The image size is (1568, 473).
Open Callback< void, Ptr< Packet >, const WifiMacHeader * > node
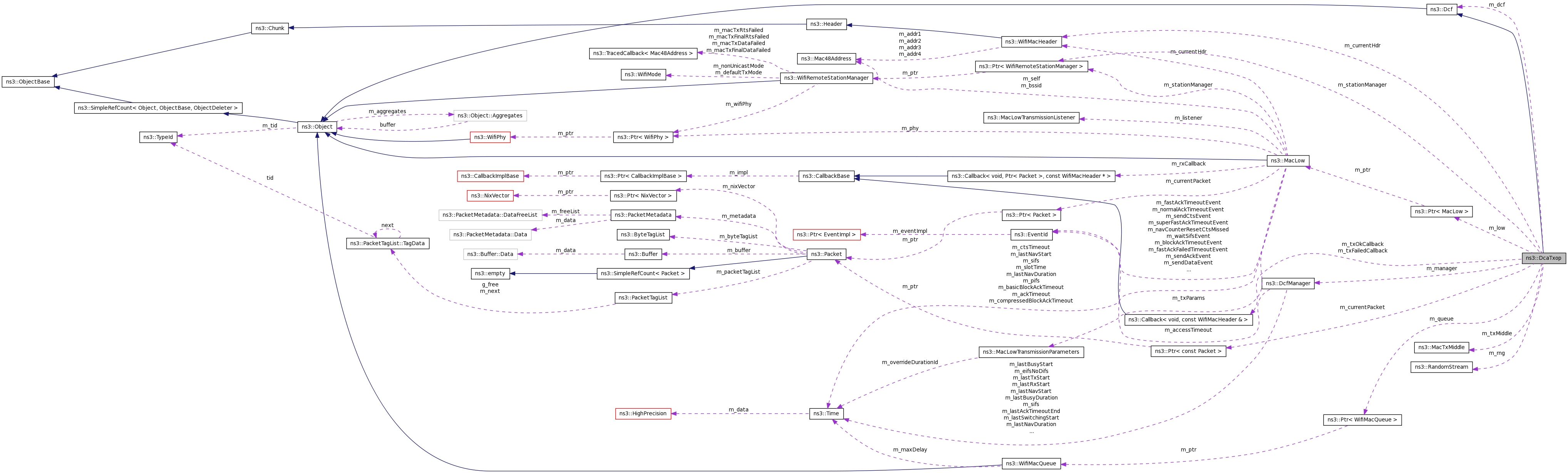tap(1031, 176)
